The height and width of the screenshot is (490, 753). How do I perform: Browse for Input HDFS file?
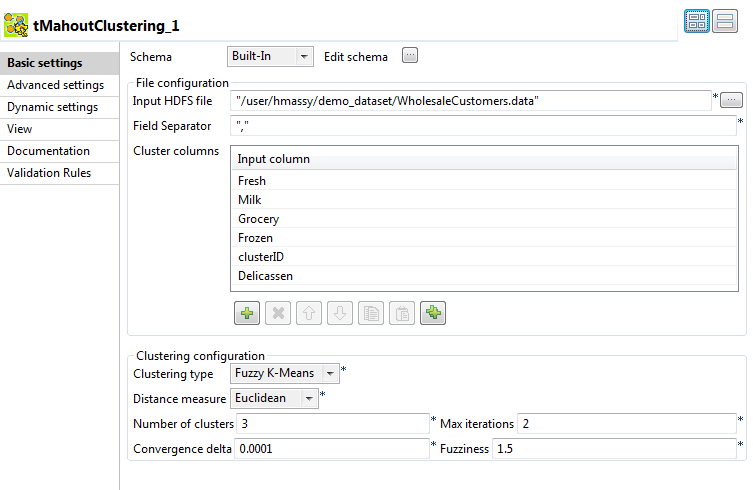pos(731,100)
